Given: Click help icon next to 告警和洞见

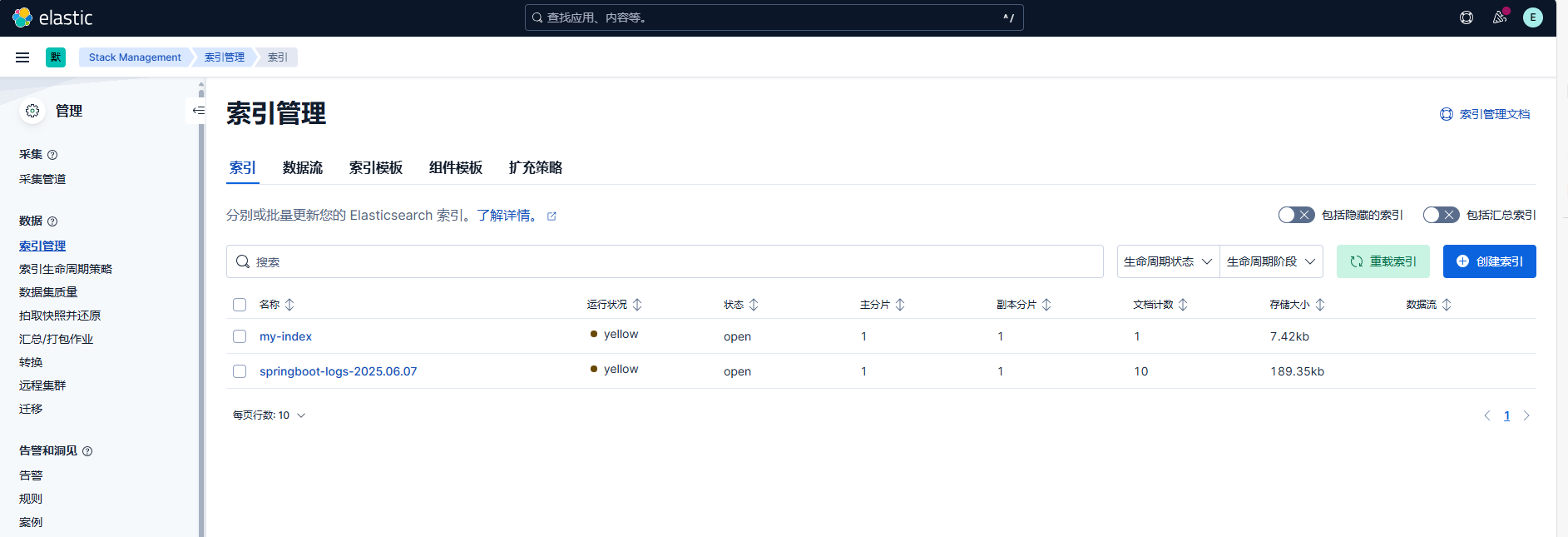Looking at the screenshot, I should tap(87, 451).
